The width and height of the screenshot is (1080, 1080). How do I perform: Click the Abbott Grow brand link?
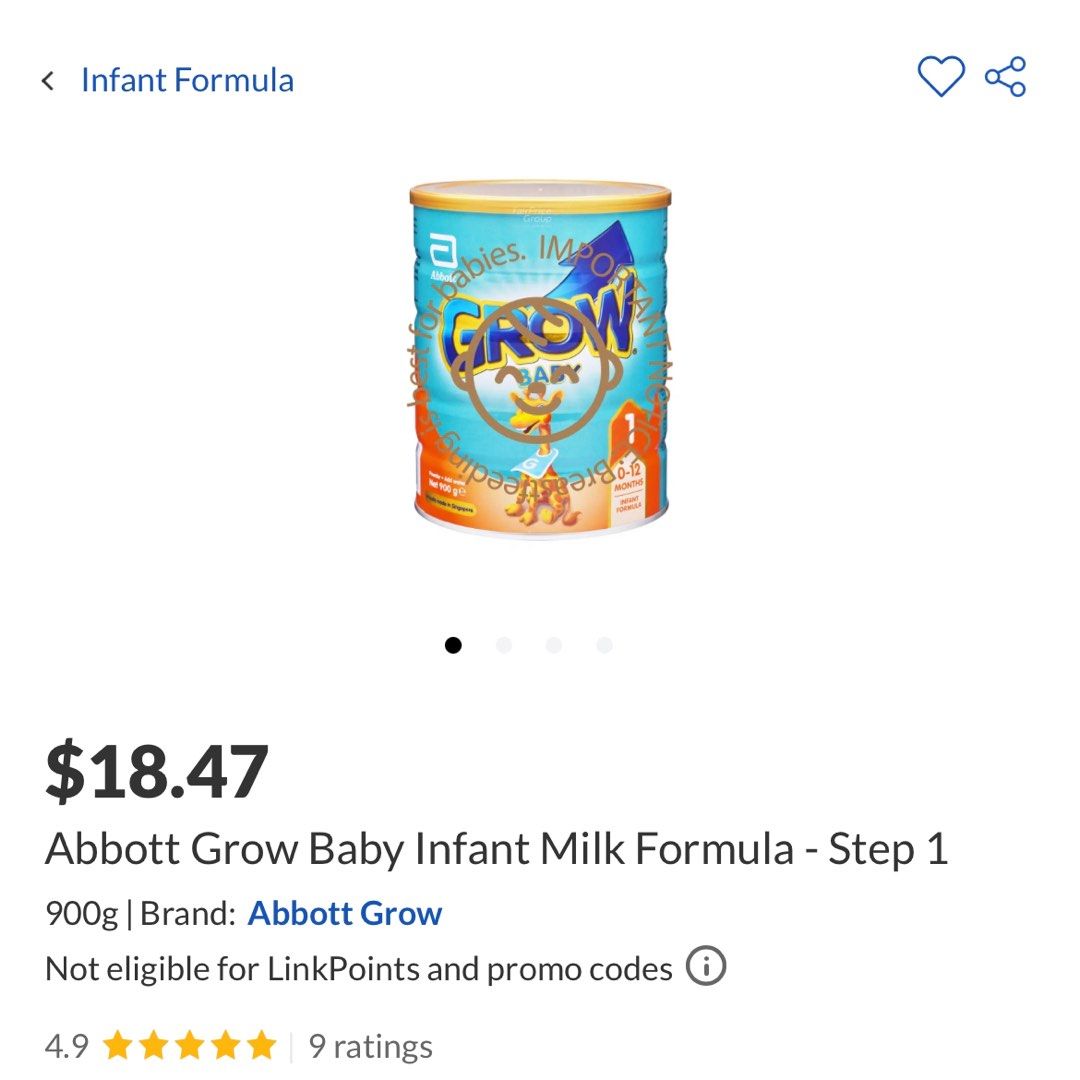click(x=345, y=913)
